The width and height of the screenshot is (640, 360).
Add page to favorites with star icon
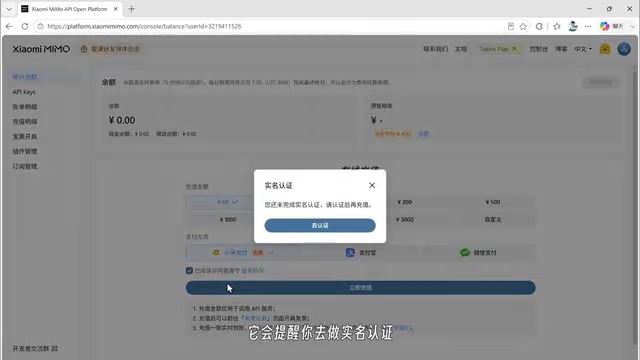pos(523,26)
